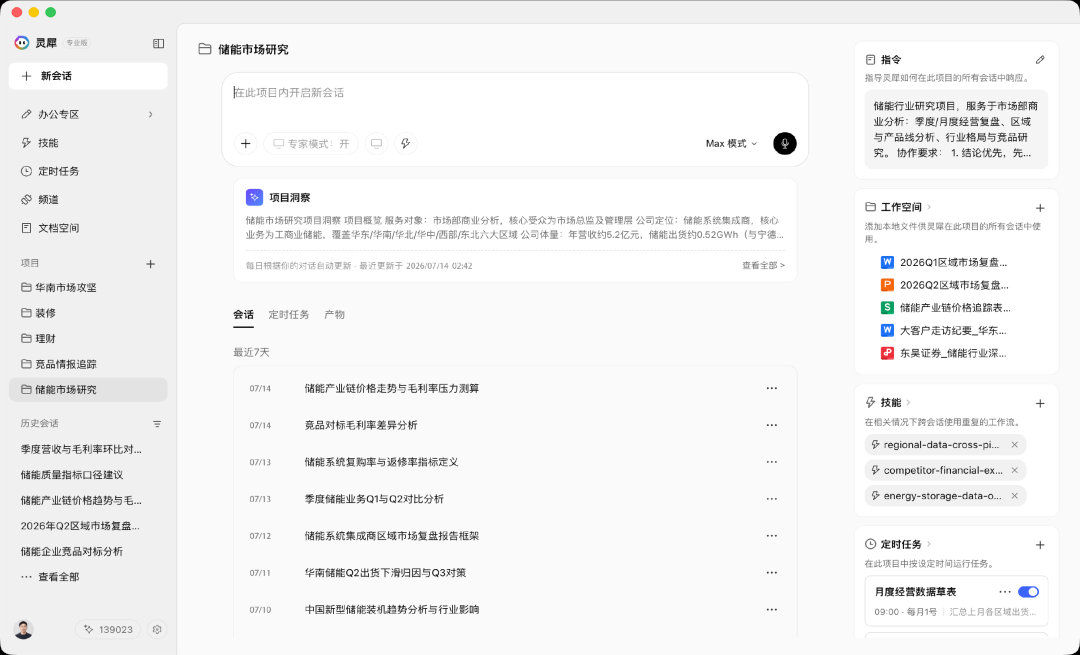Expand the 技能 panel chevron
1080x655 pixels.
click(x=908, y=402)
